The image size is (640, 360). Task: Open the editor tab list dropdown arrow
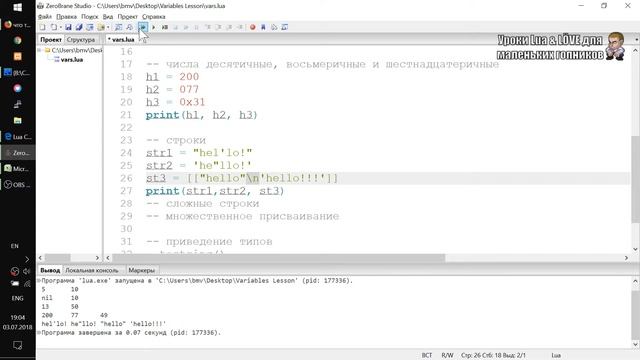click(x=637, y=40)
